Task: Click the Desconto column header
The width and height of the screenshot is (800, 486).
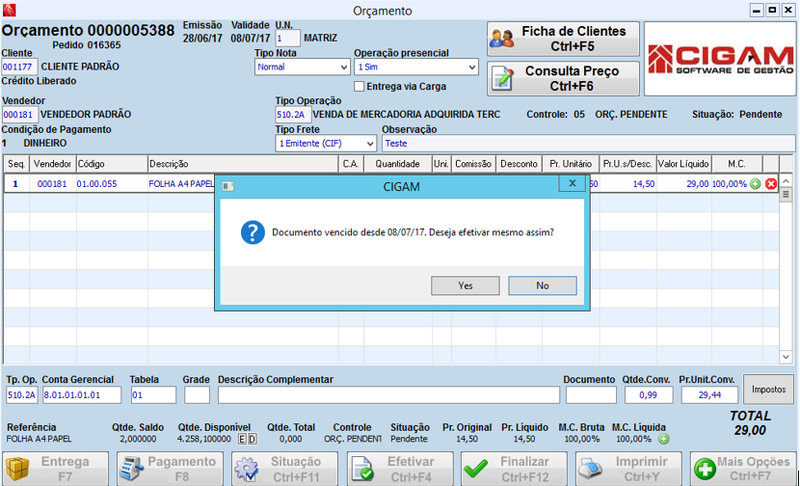Action: [x=519, y=164]
